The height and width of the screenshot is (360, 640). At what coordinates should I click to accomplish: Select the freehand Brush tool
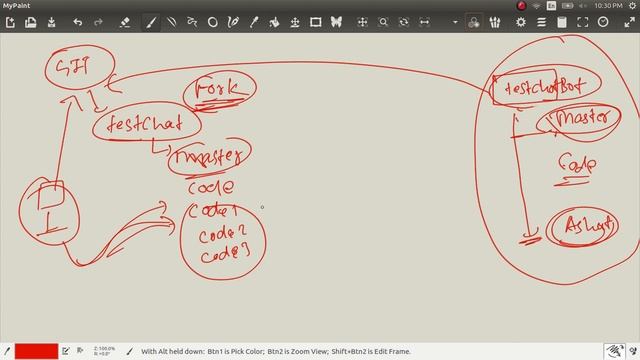(151, 22)
